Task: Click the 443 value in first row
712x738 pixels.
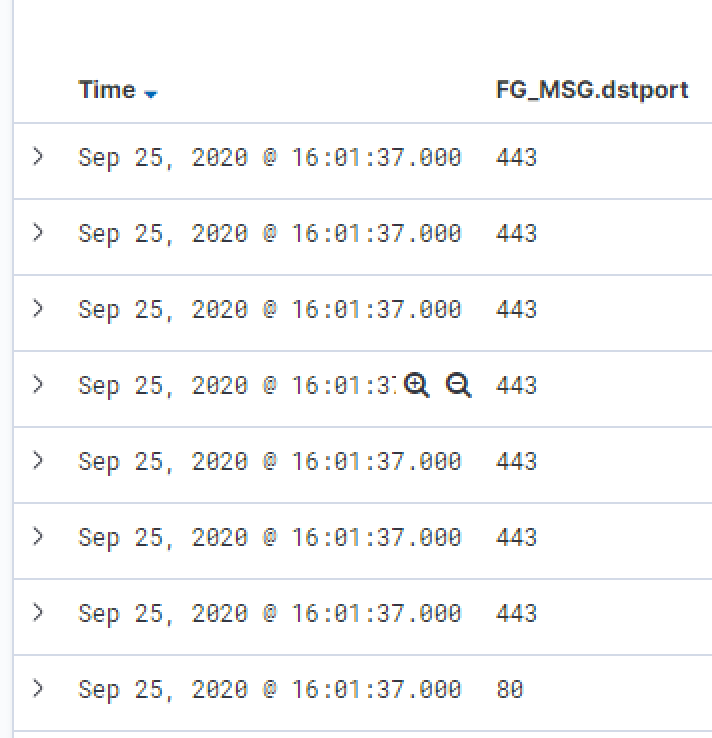Action: tap(516, 157)
